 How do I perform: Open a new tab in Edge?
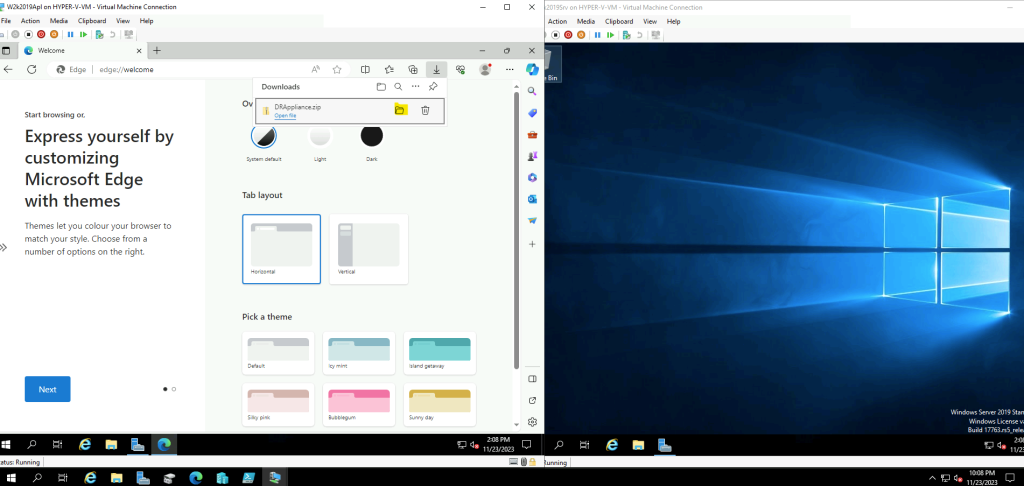157,50
